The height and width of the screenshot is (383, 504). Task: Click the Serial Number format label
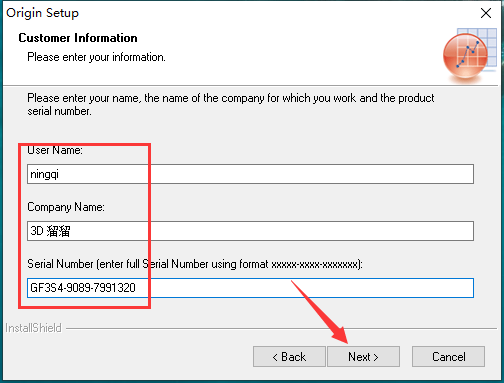pos(195,264)
